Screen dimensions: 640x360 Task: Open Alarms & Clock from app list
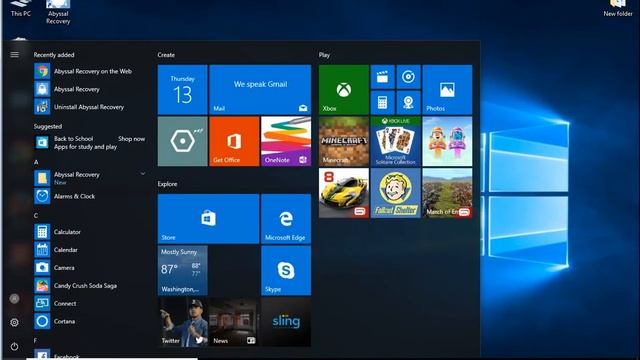point(90,196)
